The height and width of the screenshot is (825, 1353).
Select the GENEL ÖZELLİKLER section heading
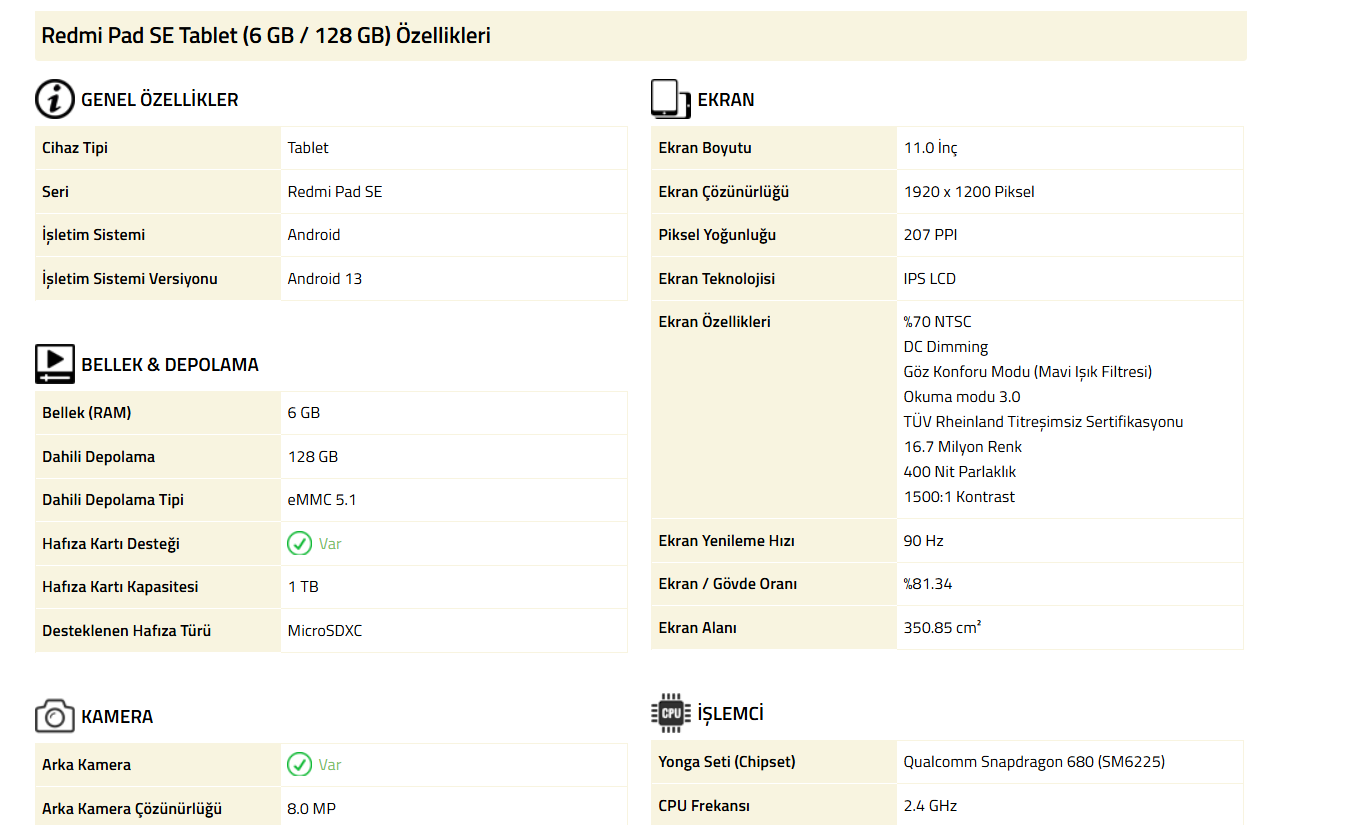160,100
